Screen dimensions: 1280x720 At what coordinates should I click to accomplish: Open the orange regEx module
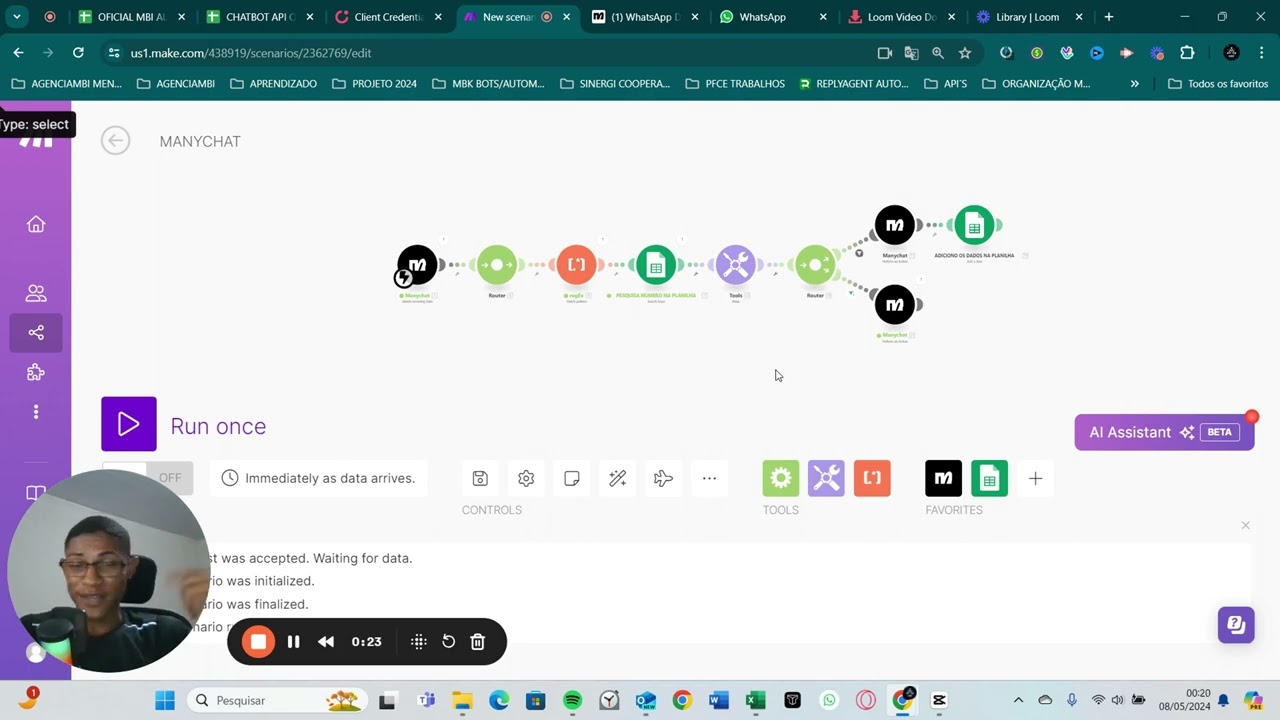[576, 265]
